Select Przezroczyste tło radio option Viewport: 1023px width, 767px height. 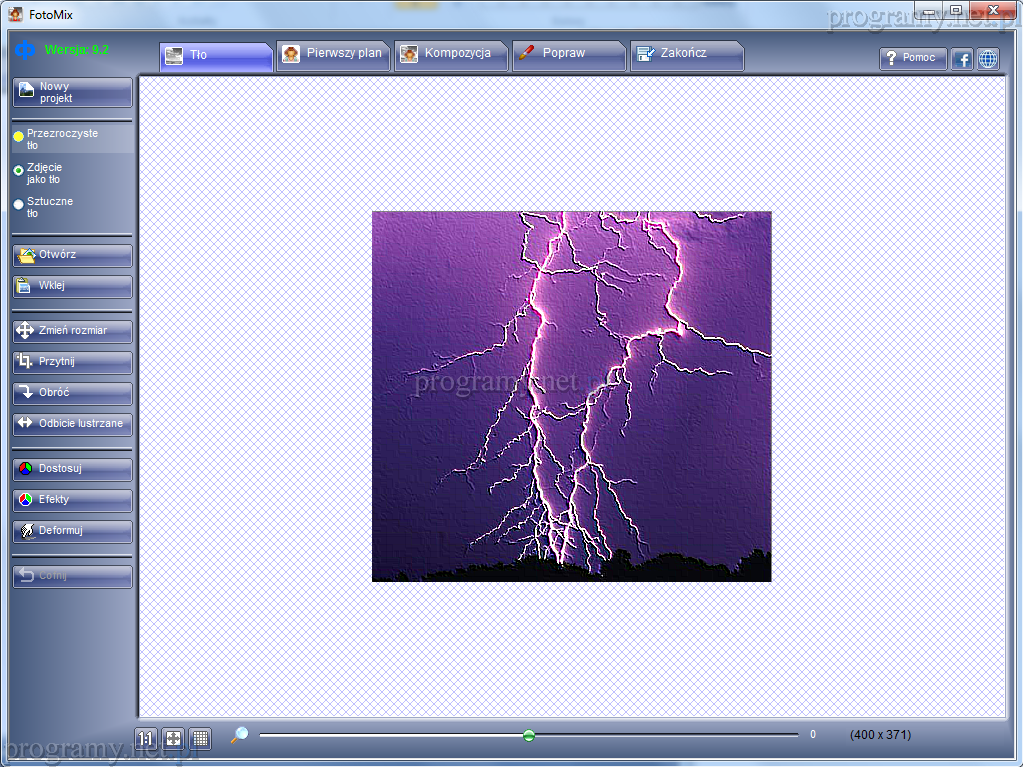pos(18,136)
